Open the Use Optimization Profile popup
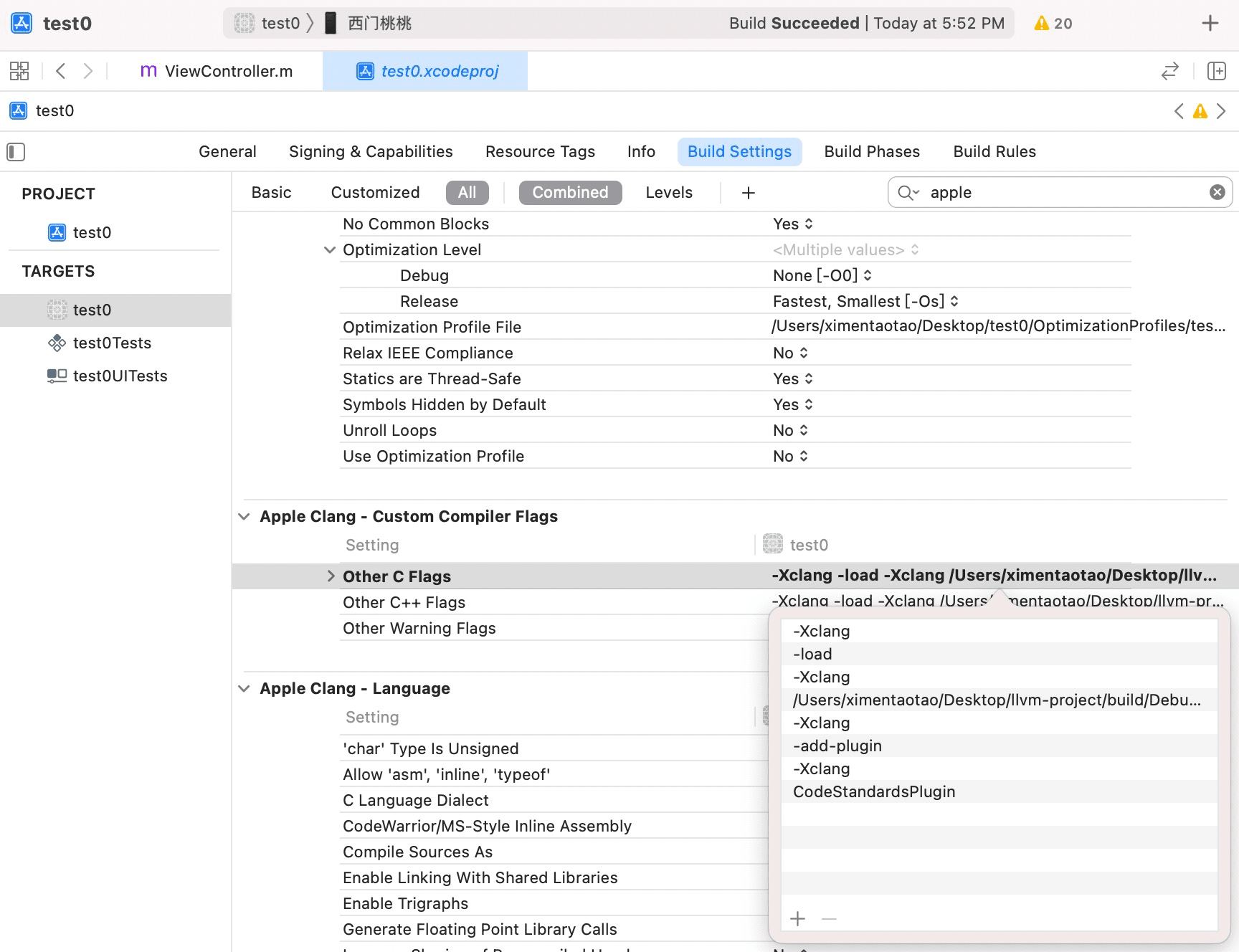This screenshot has height=952, width=1239. pos(790,456)
